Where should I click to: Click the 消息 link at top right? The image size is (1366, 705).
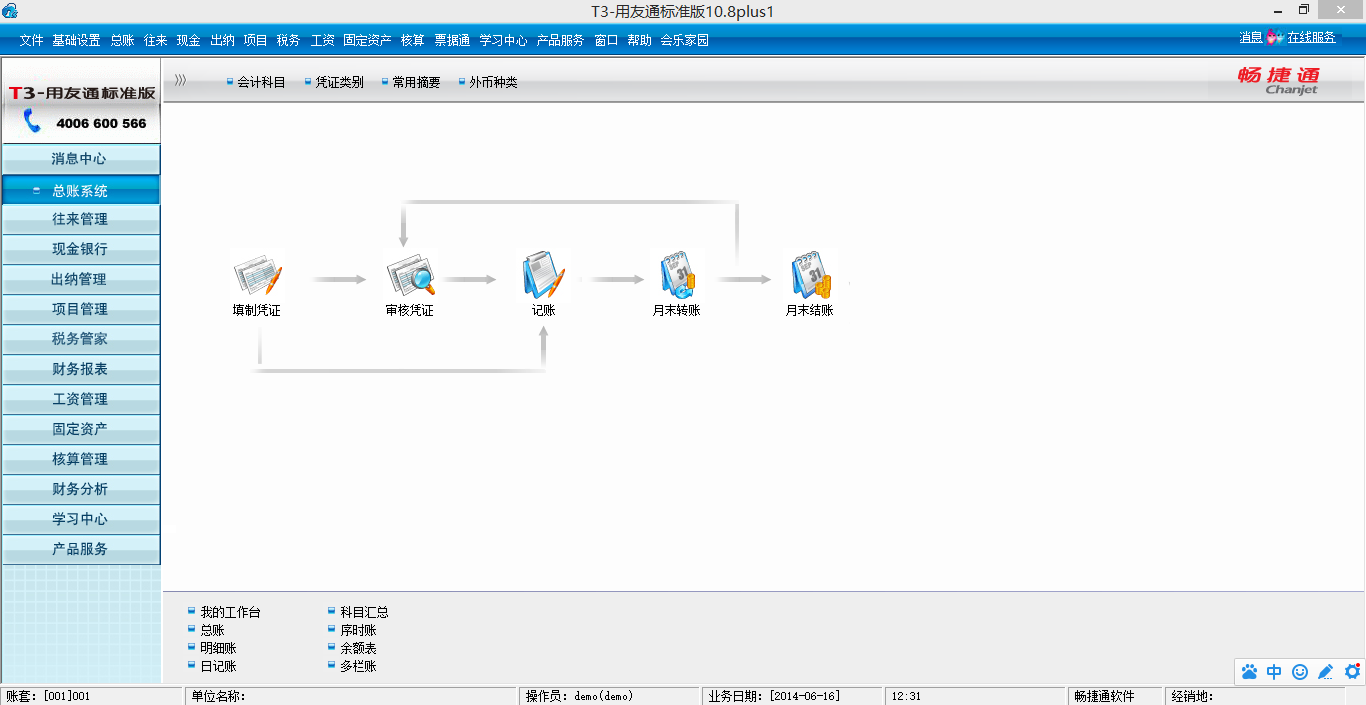click(1251, 38)
